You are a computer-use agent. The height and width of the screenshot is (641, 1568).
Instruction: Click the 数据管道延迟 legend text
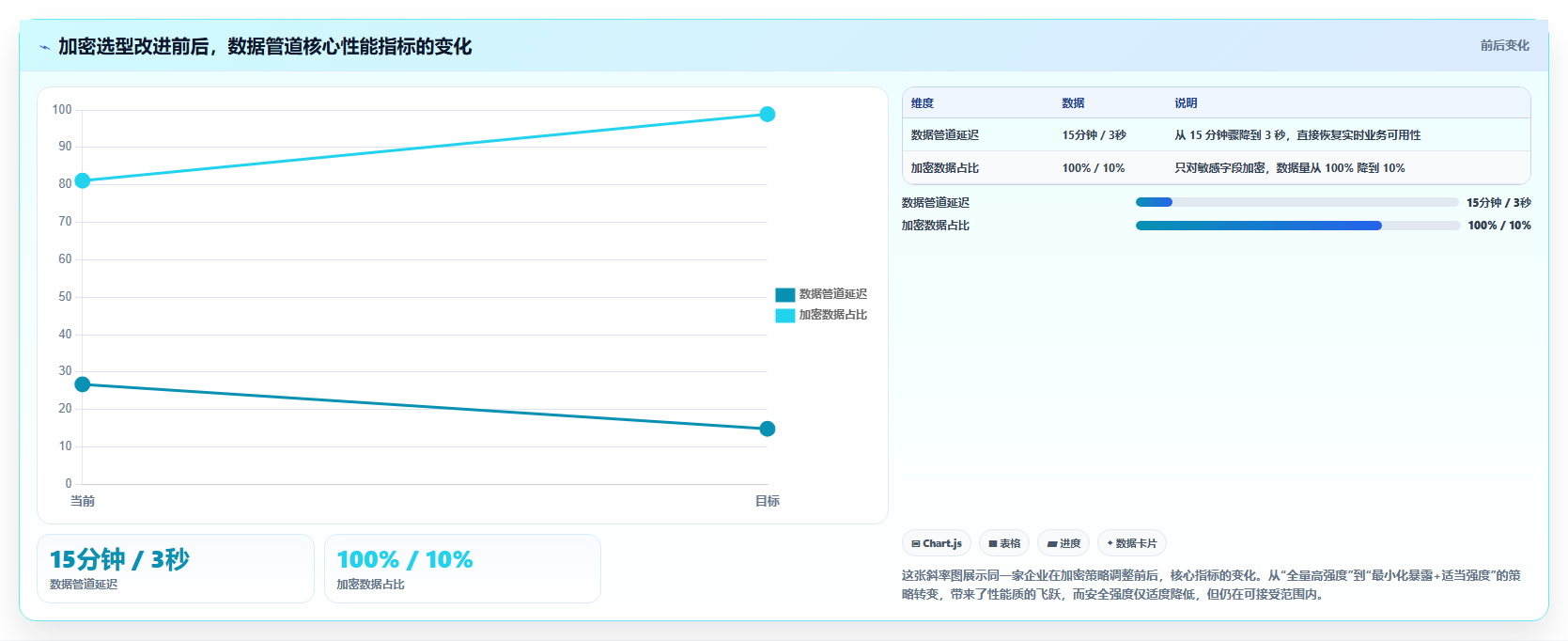(x=833, y=294)
